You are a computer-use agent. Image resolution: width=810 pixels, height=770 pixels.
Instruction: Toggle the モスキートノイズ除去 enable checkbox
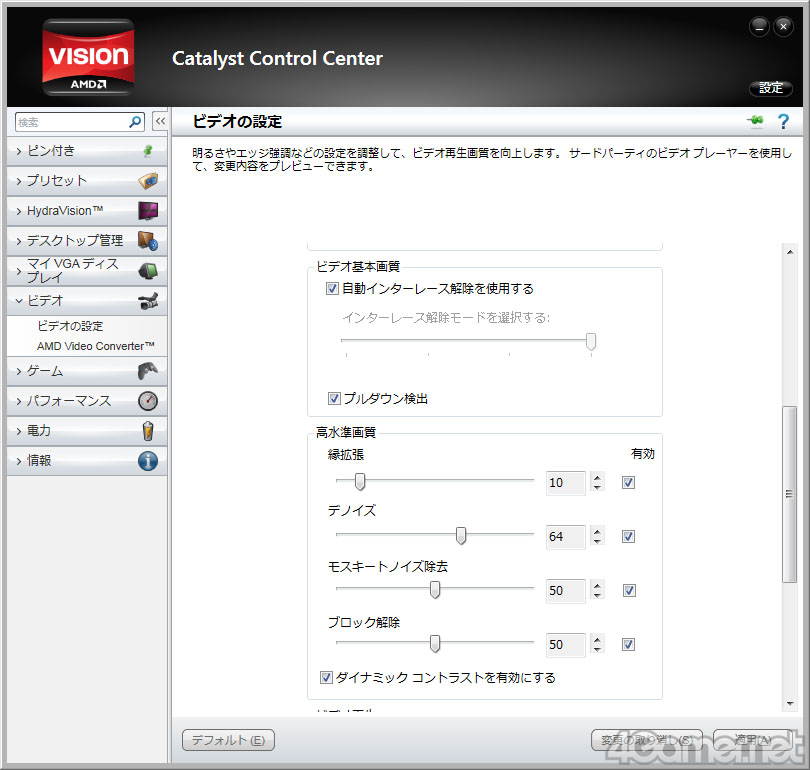[629, 590]
